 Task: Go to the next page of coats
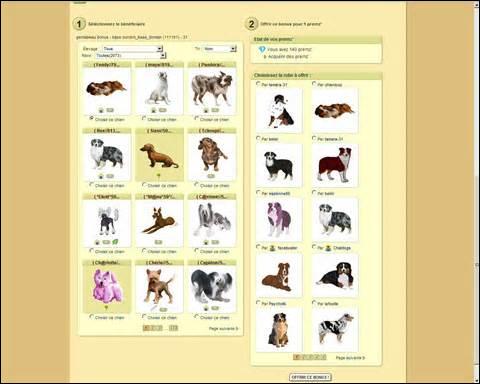click(x=350, y=358)
